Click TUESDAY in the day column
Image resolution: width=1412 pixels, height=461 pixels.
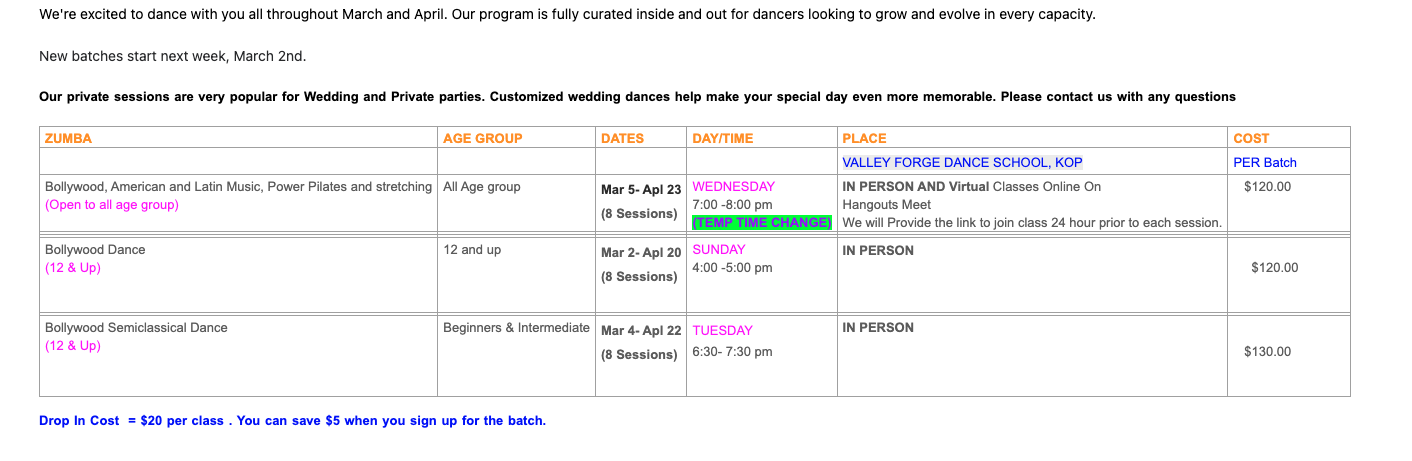tap(722, 331)
